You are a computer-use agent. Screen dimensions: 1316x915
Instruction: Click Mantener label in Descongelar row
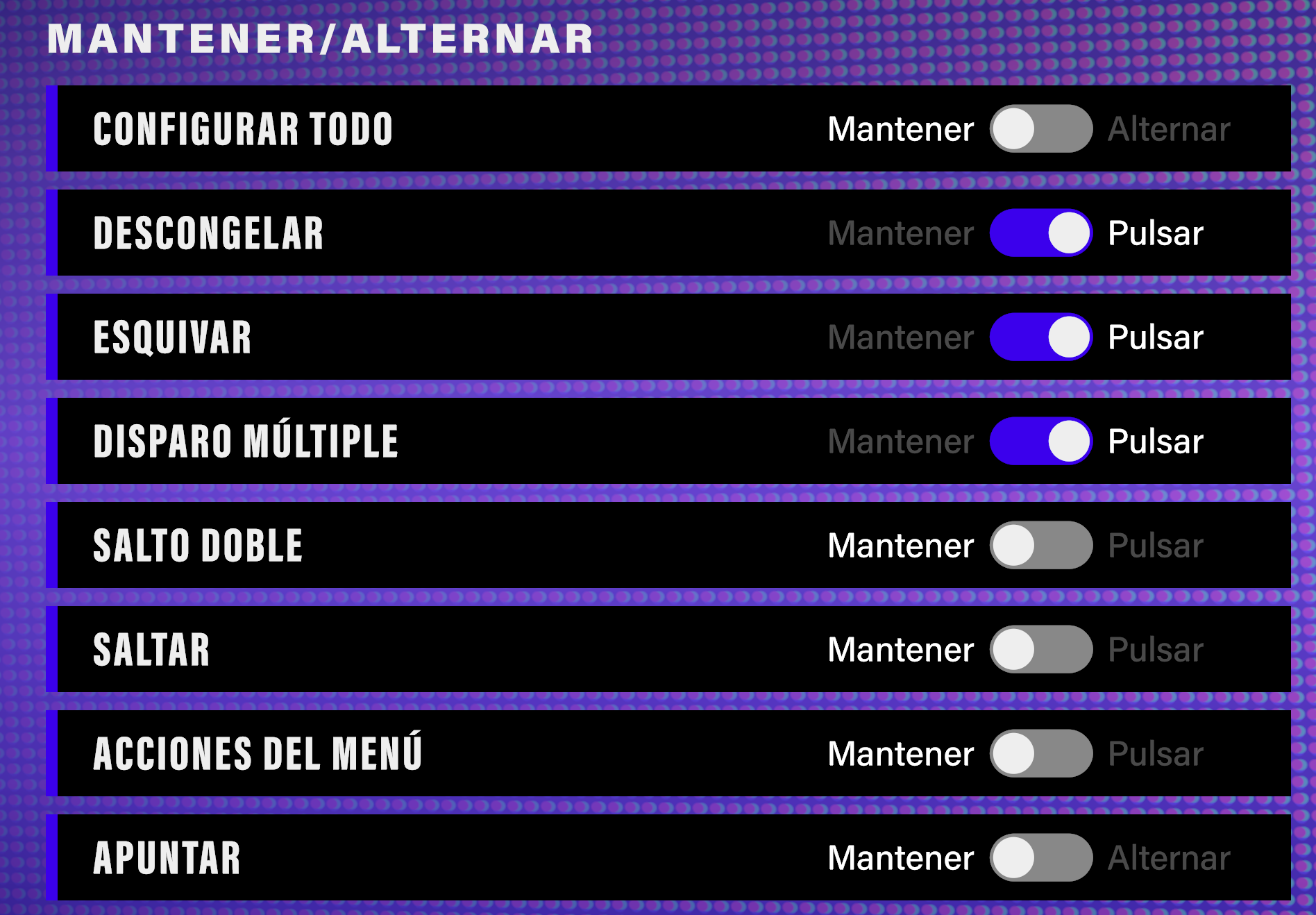(900, 233)
